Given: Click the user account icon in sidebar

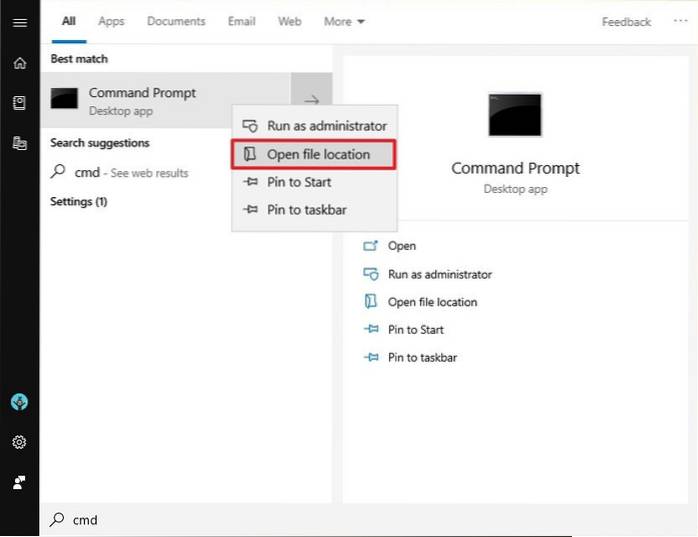Looking at the screenshot, I should [19, 482].
